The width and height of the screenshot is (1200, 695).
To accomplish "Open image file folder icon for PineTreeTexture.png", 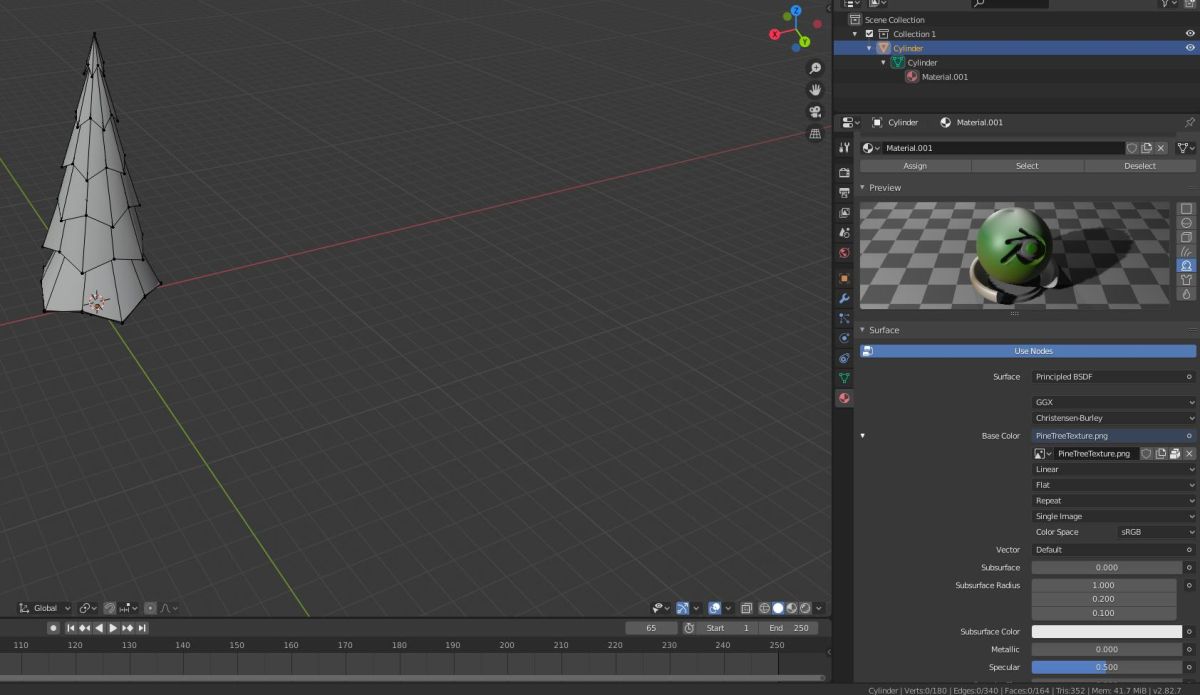I will click(1175, 453).
